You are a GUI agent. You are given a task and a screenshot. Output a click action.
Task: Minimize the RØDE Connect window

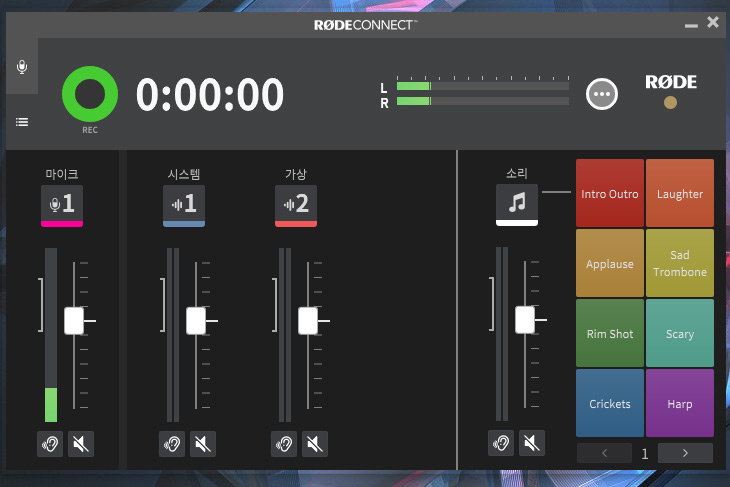click(691, 26)
